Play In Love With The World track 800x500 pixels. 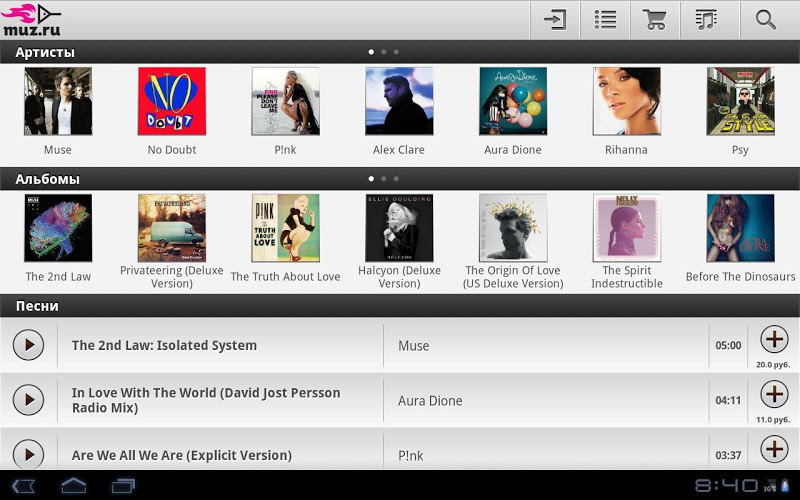29,400
